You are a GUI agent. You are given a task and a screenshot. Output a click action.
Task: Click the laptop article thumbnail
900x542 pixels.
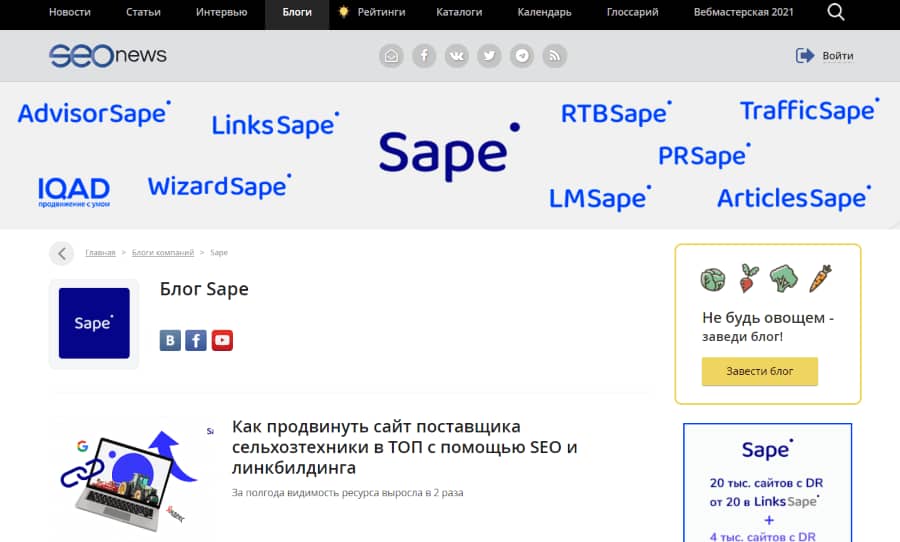(x=129, y=480)
